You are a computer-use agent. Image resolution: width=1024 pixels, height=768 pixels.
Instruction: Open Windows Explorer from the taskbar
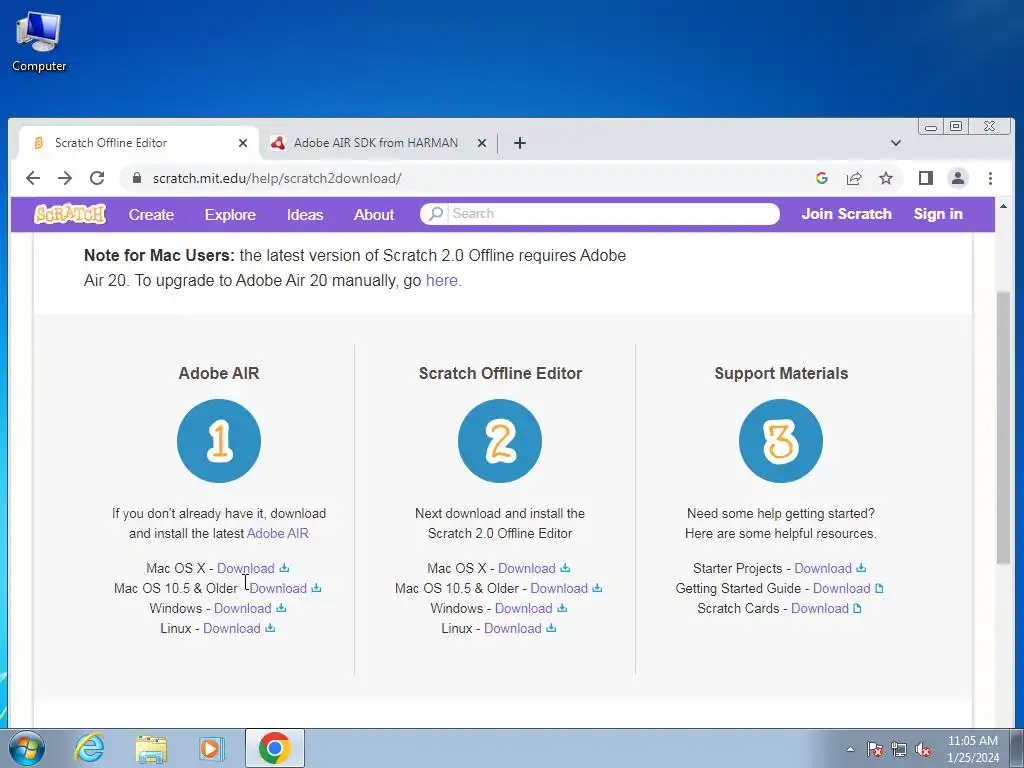[x=152, y=748]
